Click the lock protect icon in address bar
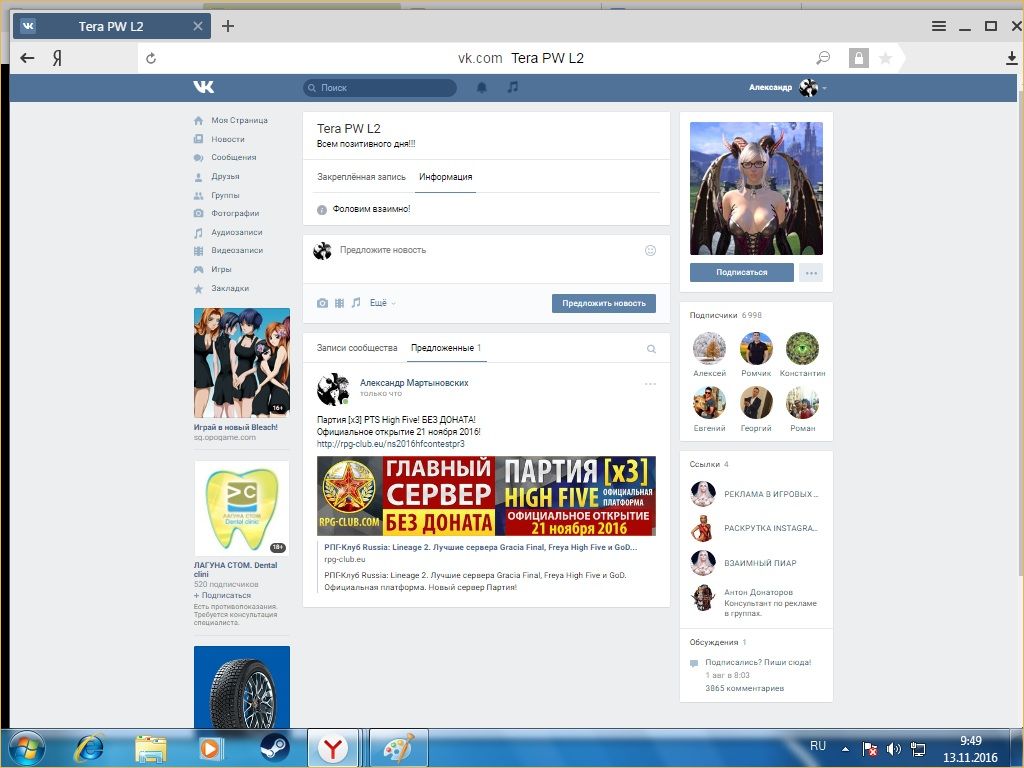Screen dimensions: 1024x768 coord(859,58)
